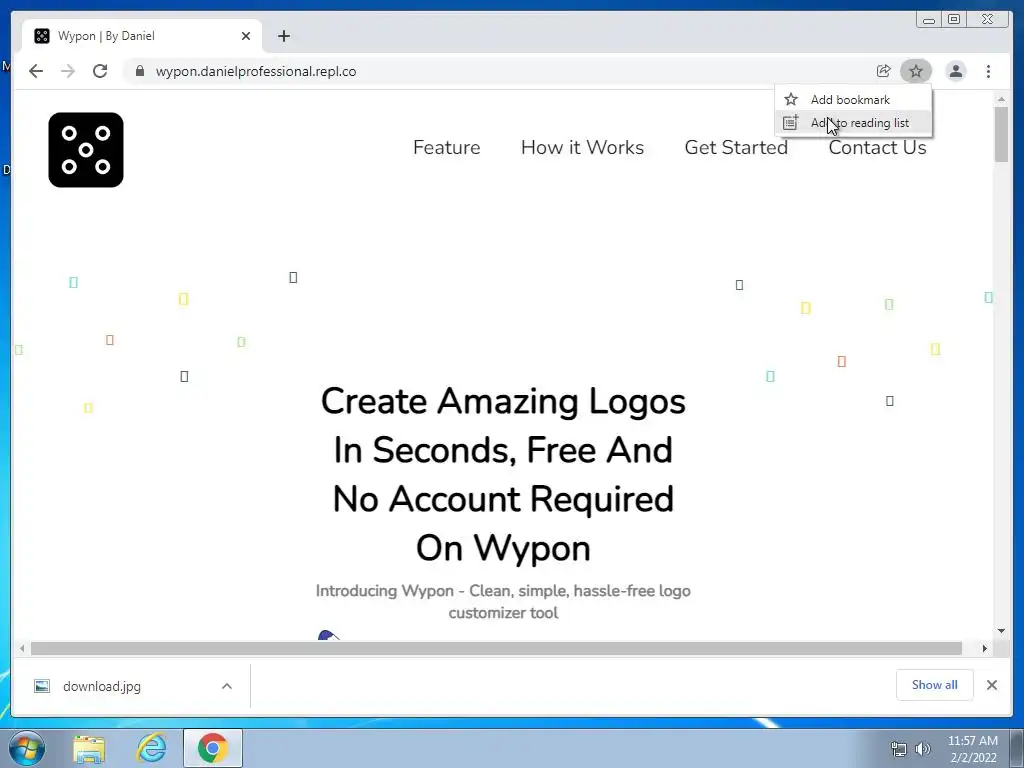The width and height of the screenshot is (1024, 768).
Task: Click the browser back arrow
Action: point(36,71)
